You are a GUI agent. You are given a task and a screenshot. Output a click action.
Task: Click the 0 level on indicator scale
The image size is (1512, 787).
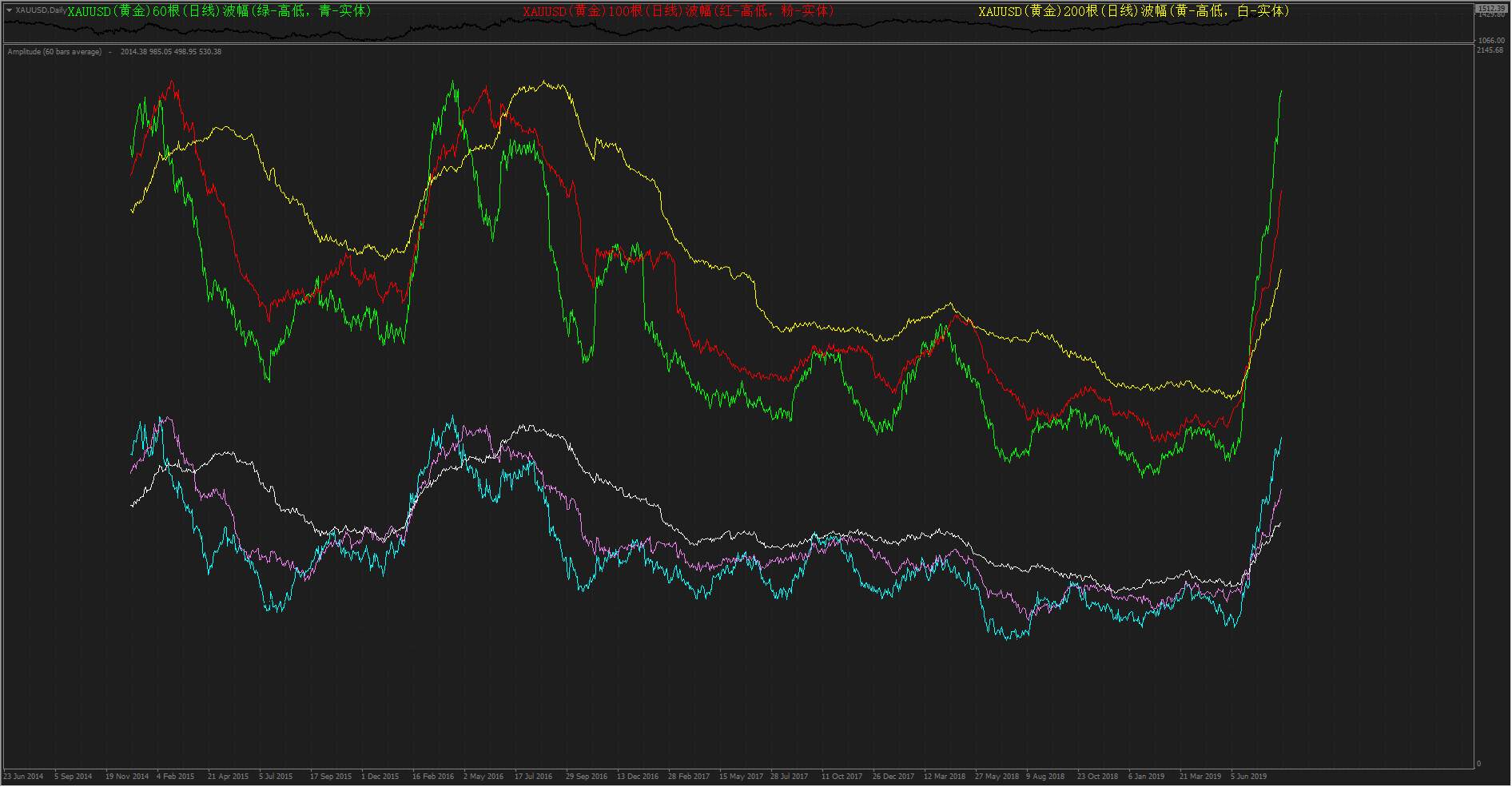1478,764
